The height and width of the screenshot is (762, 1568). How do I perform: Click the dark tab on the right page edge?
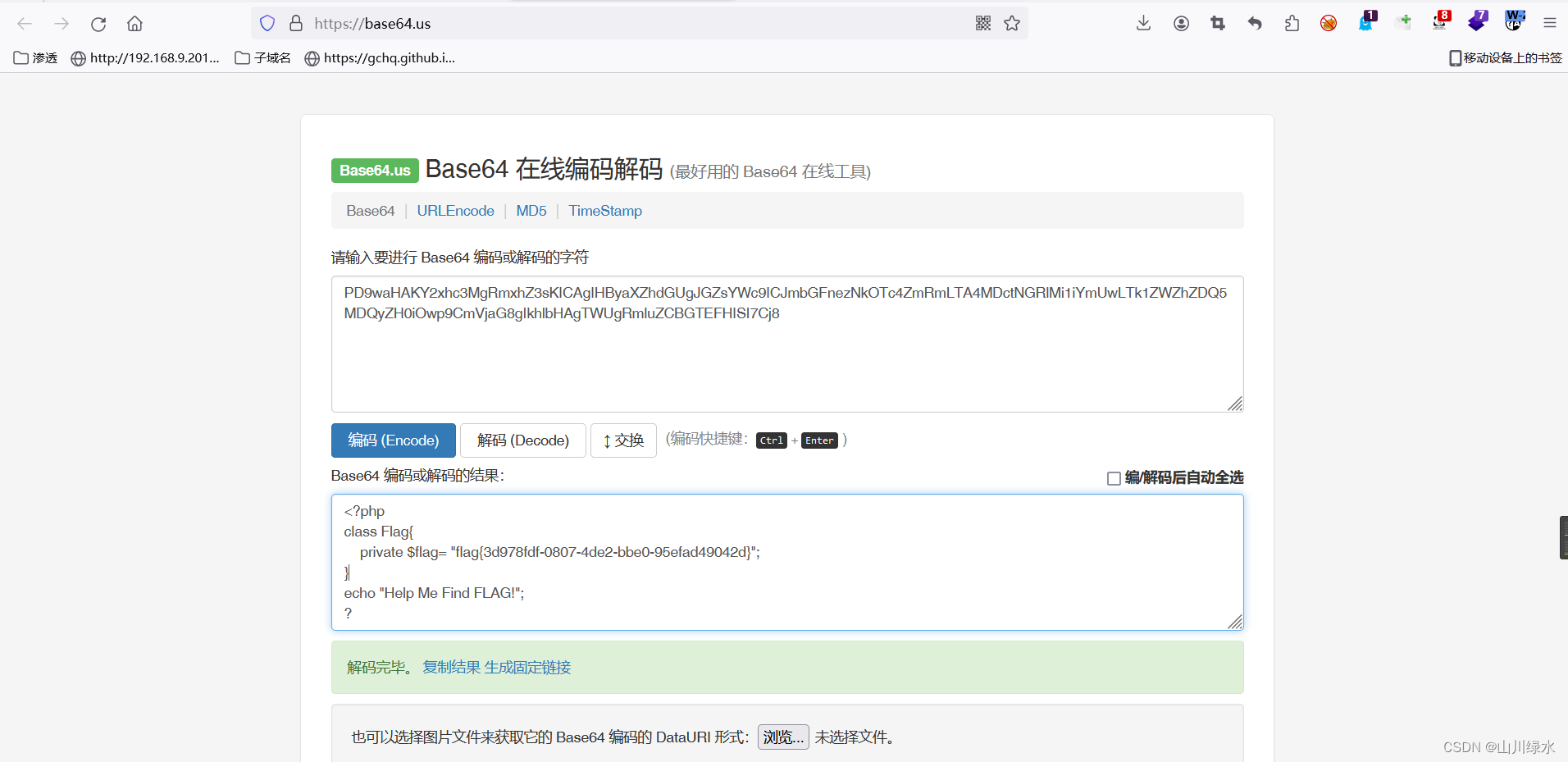[x=1563, y=538]
